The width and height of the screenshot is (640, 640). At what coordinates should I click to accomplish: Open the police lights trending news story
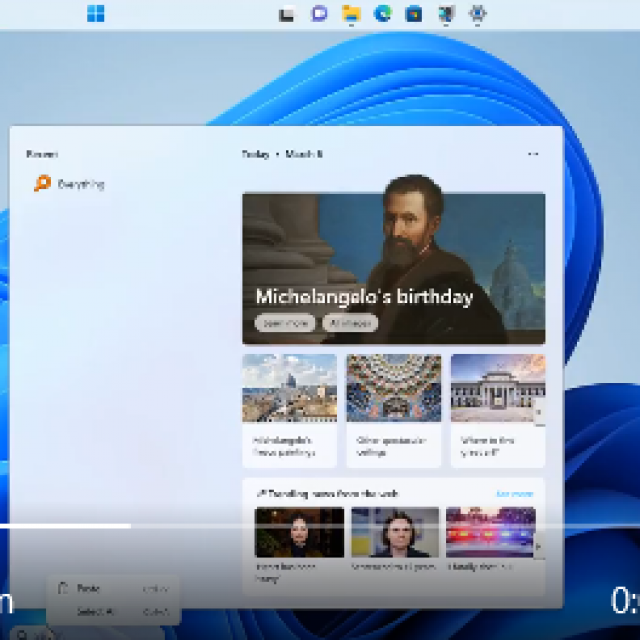click(x=491, y=532)
